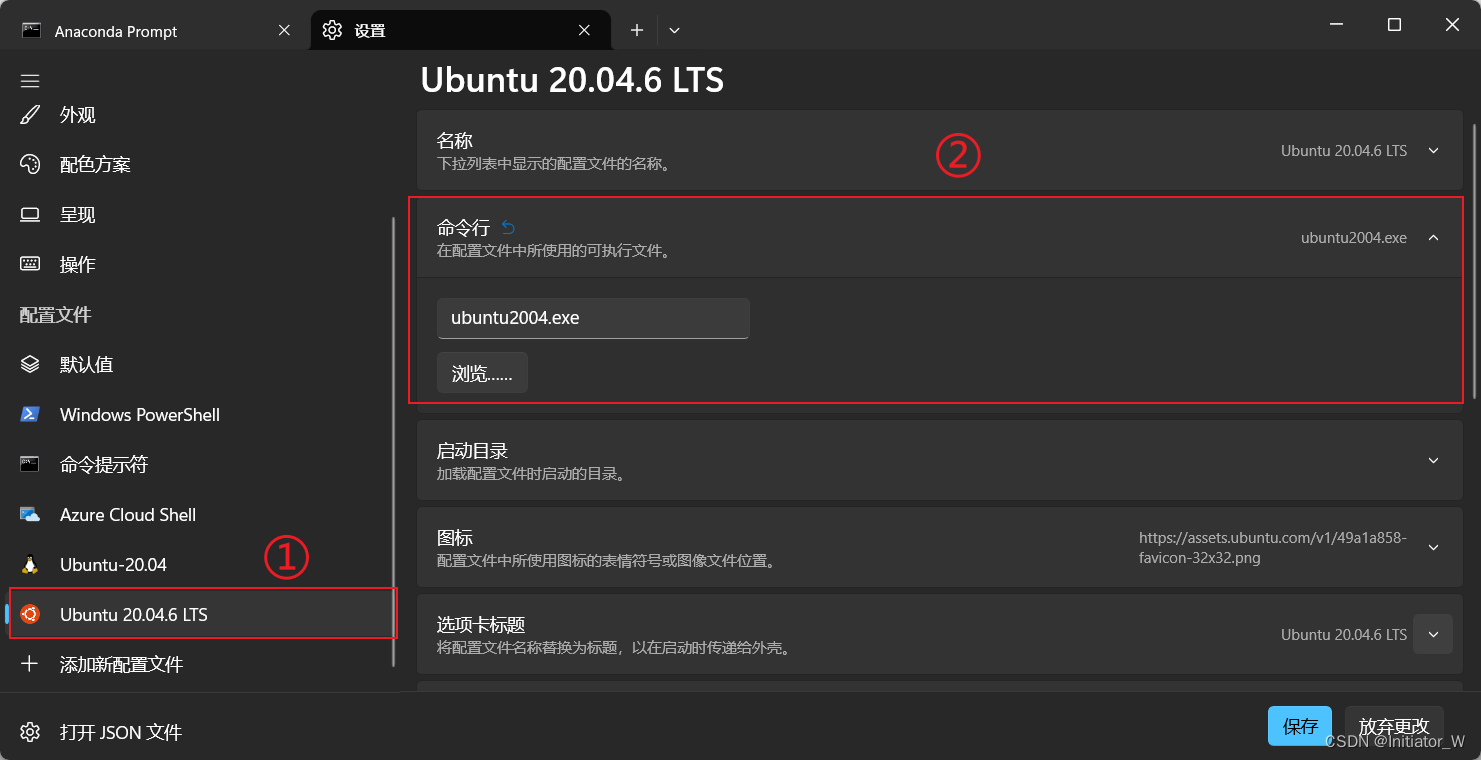
Task: Open a new terminal tab with plus icon
Action: [636, 30]
